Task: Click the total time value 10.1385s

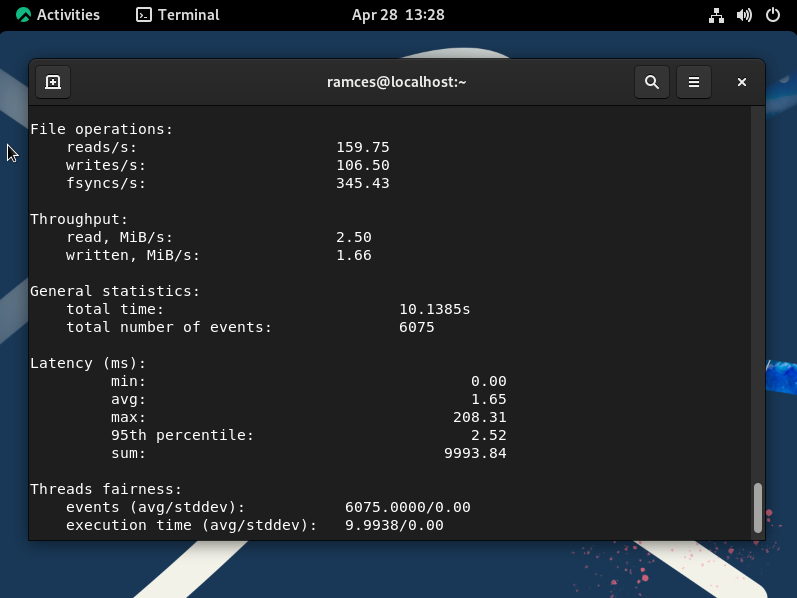Action: pos(435,309)
